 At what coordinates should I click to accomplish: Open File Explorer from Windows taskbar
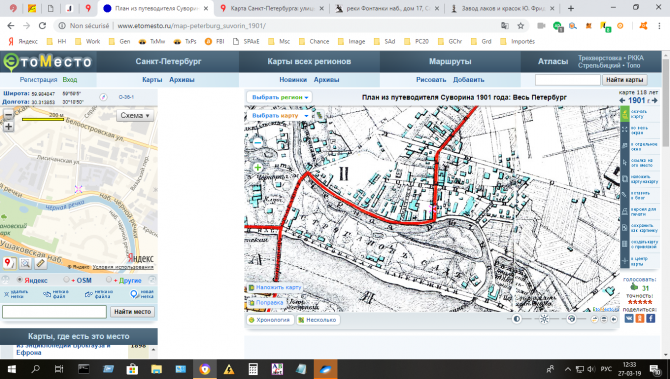click(x=156, y=369)
